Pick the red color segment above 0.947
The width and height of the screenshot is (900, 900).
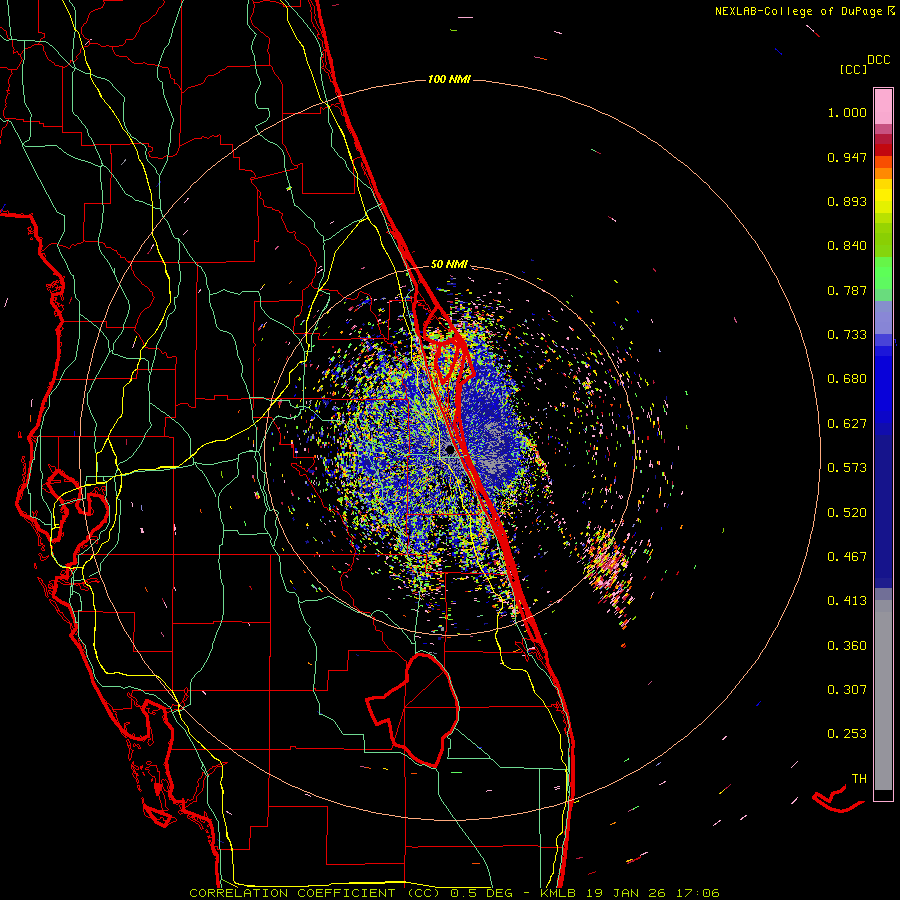coord(883,150)
